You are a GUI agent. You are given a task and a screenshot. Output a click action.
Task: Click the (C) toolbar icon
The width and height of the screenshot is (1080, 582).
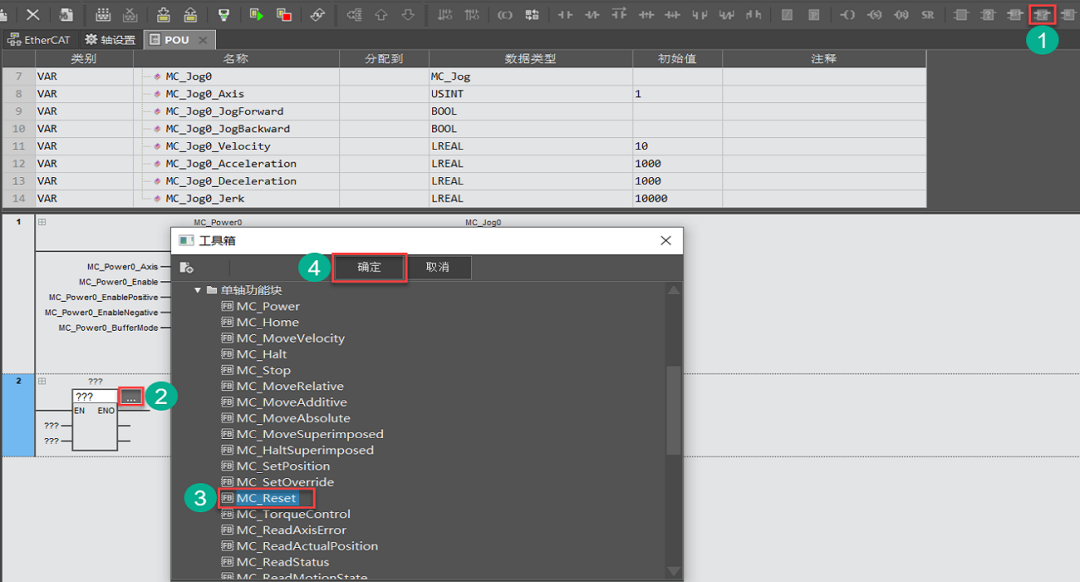505,14
